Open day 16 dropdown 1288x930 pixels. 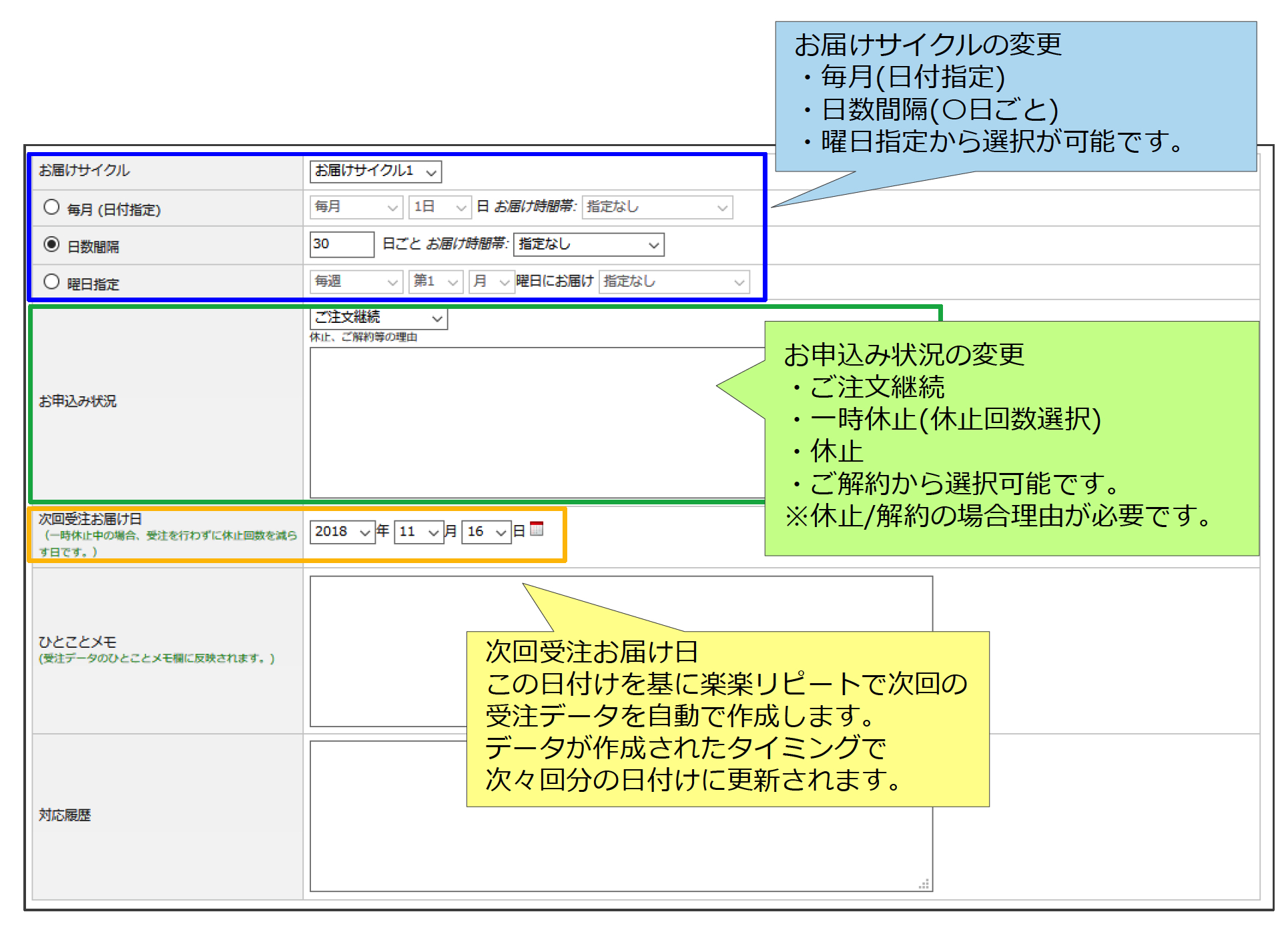(x=486, y=532)
